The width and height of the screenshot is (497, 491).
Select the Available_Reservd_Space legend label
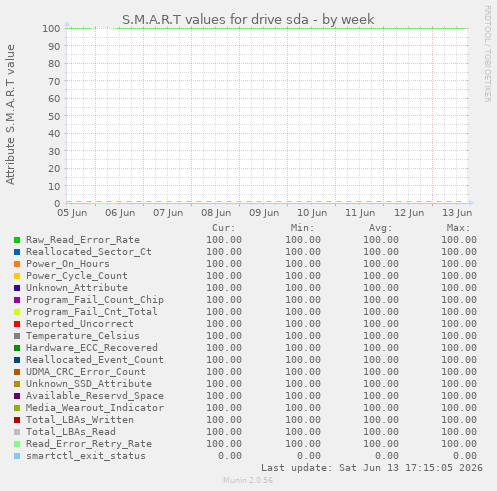coord(95,396)
